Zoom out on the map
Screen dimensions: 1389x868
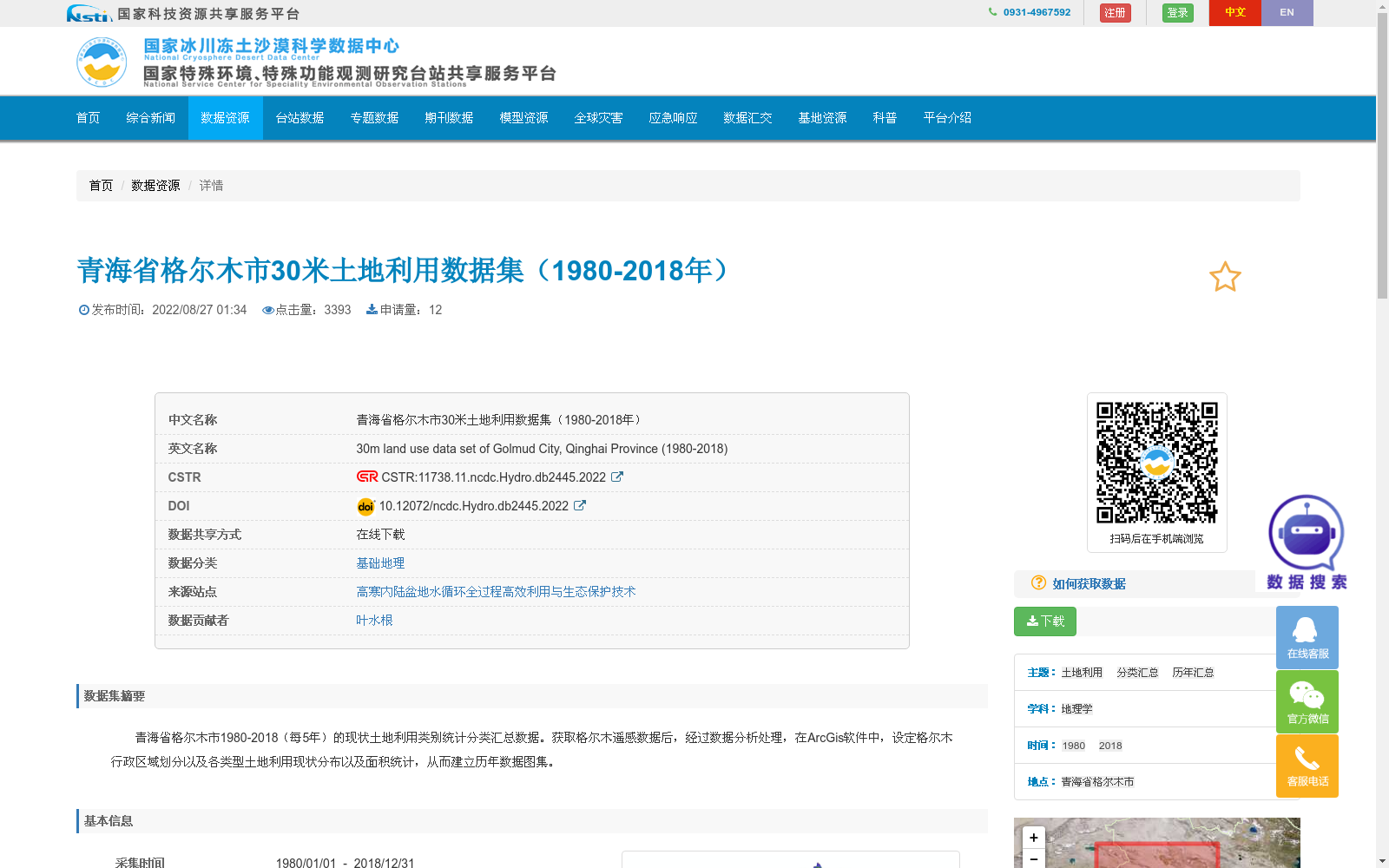click(1033, 858)
